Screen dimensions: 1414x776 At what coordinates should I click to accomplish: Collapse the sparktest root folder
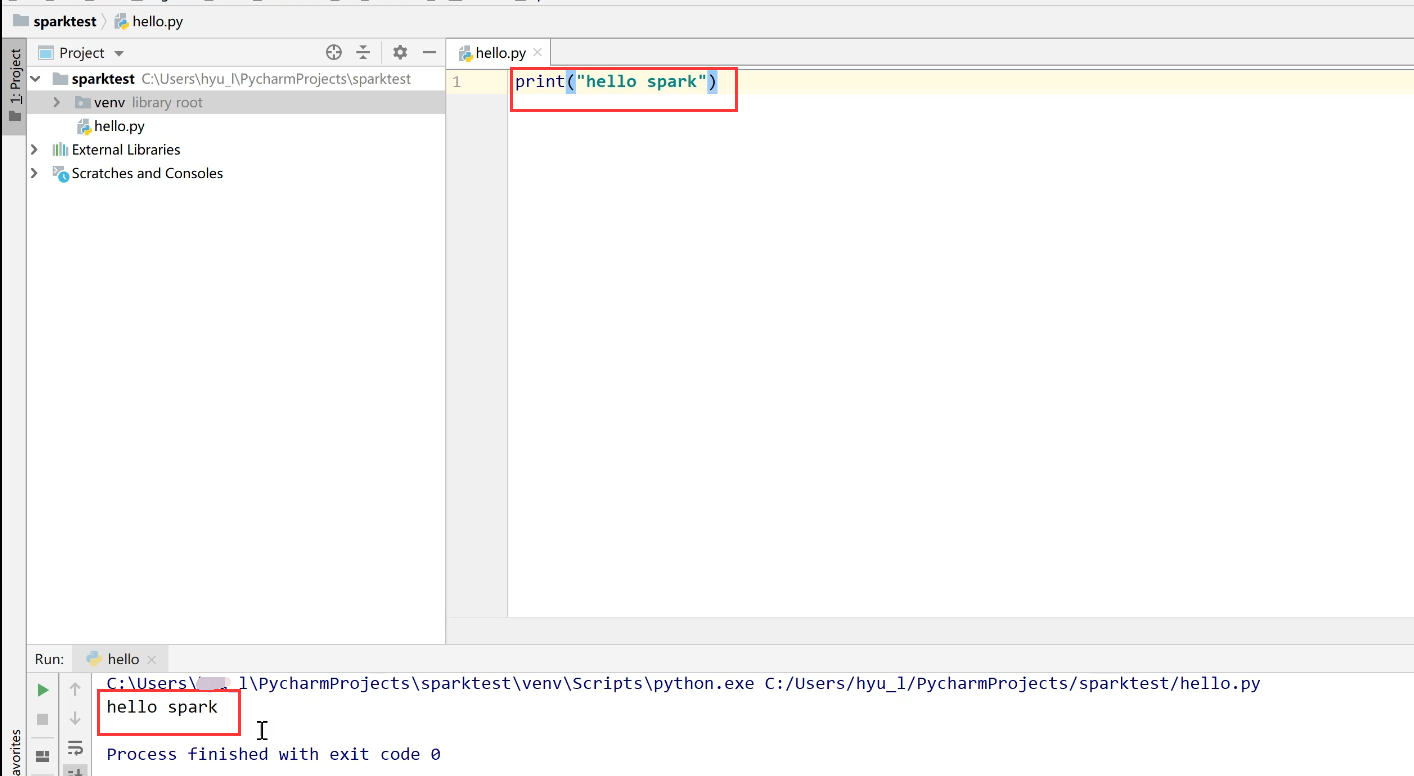pyautogui.click(x=35, y=79)
